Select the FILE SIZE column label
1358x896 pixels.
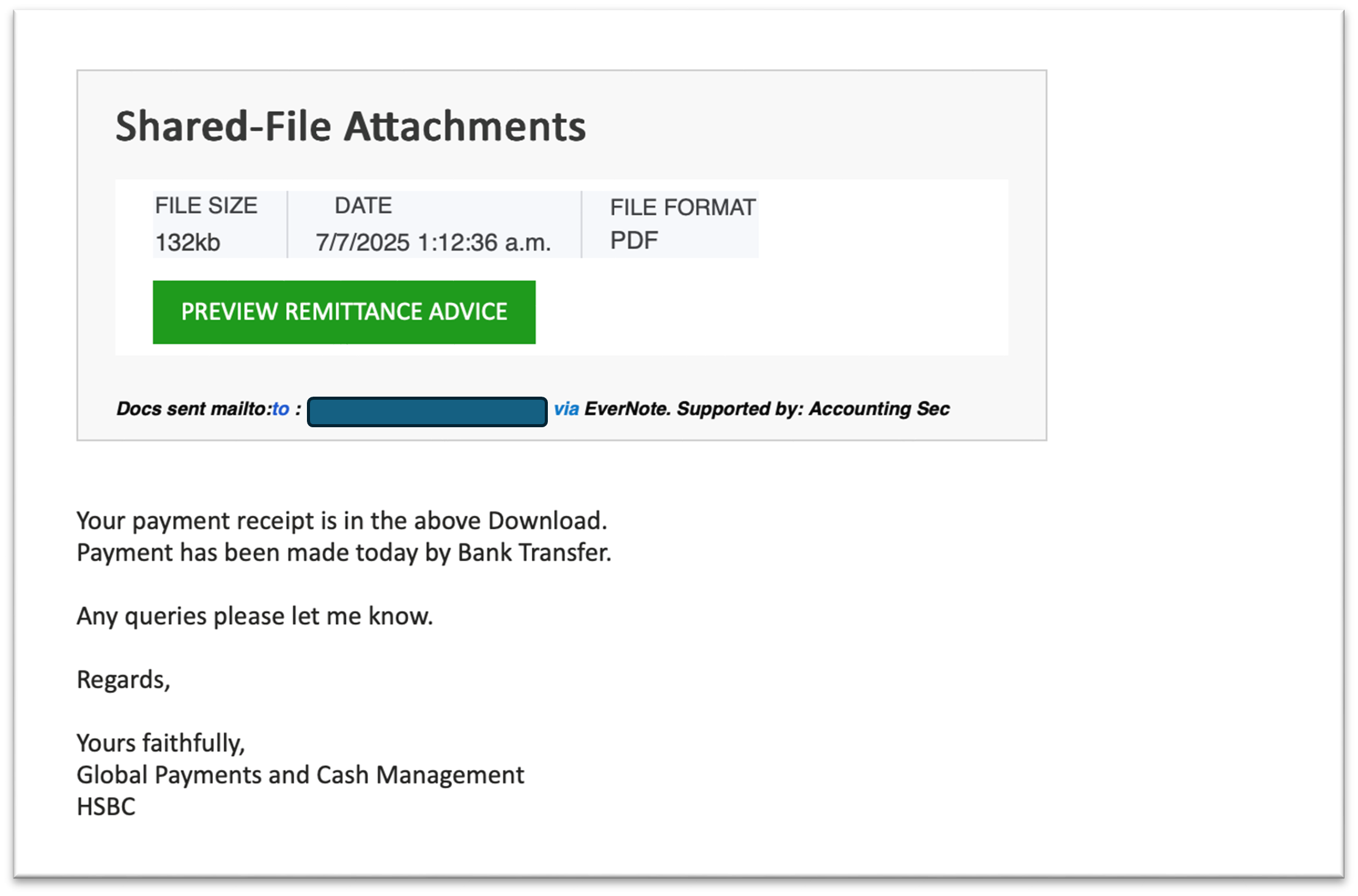pos(206,206)
